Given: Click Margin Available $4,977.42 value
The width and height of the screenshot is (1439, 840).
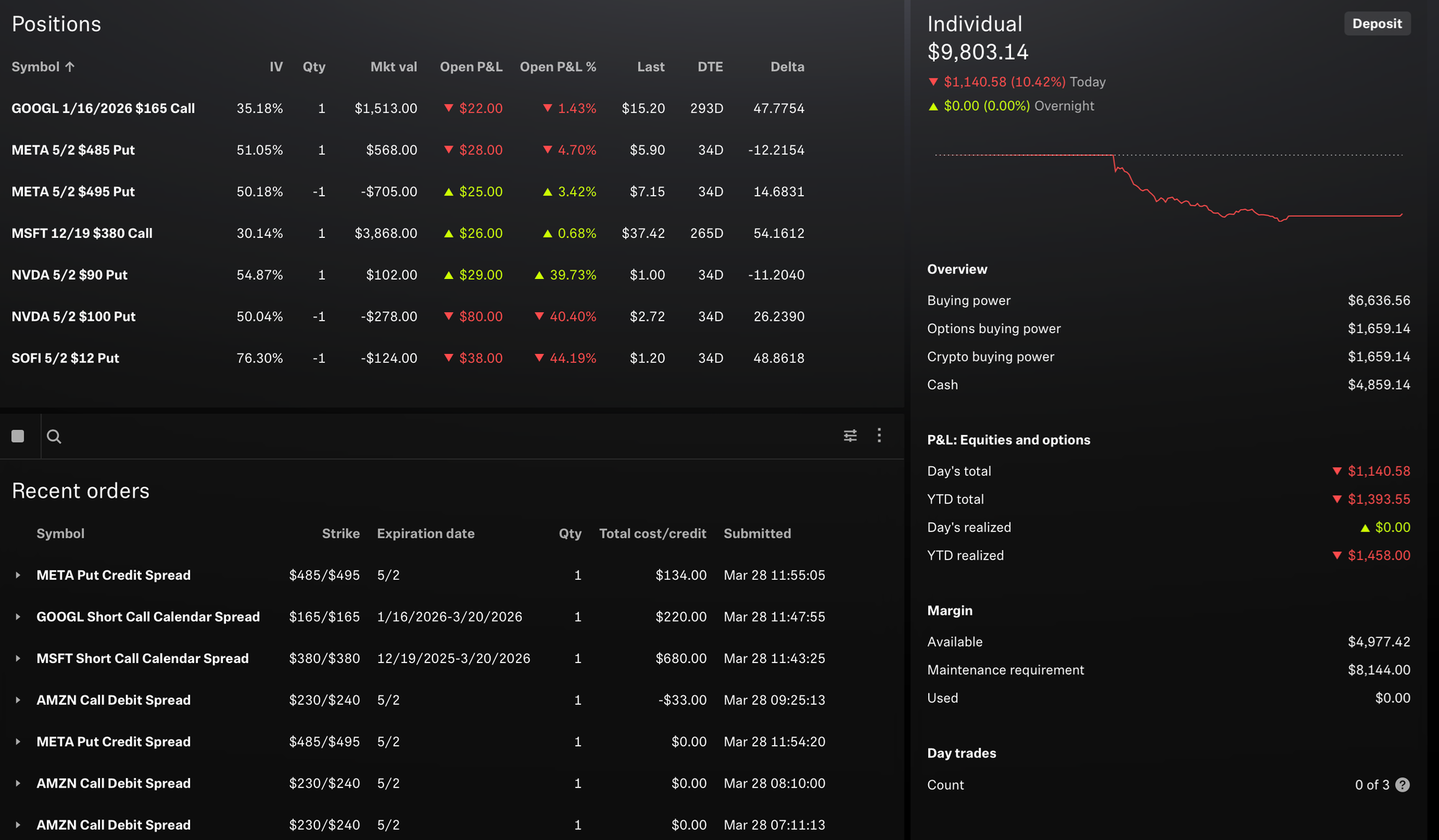Looking at the screenshot, I should [x=1379, y=642].
